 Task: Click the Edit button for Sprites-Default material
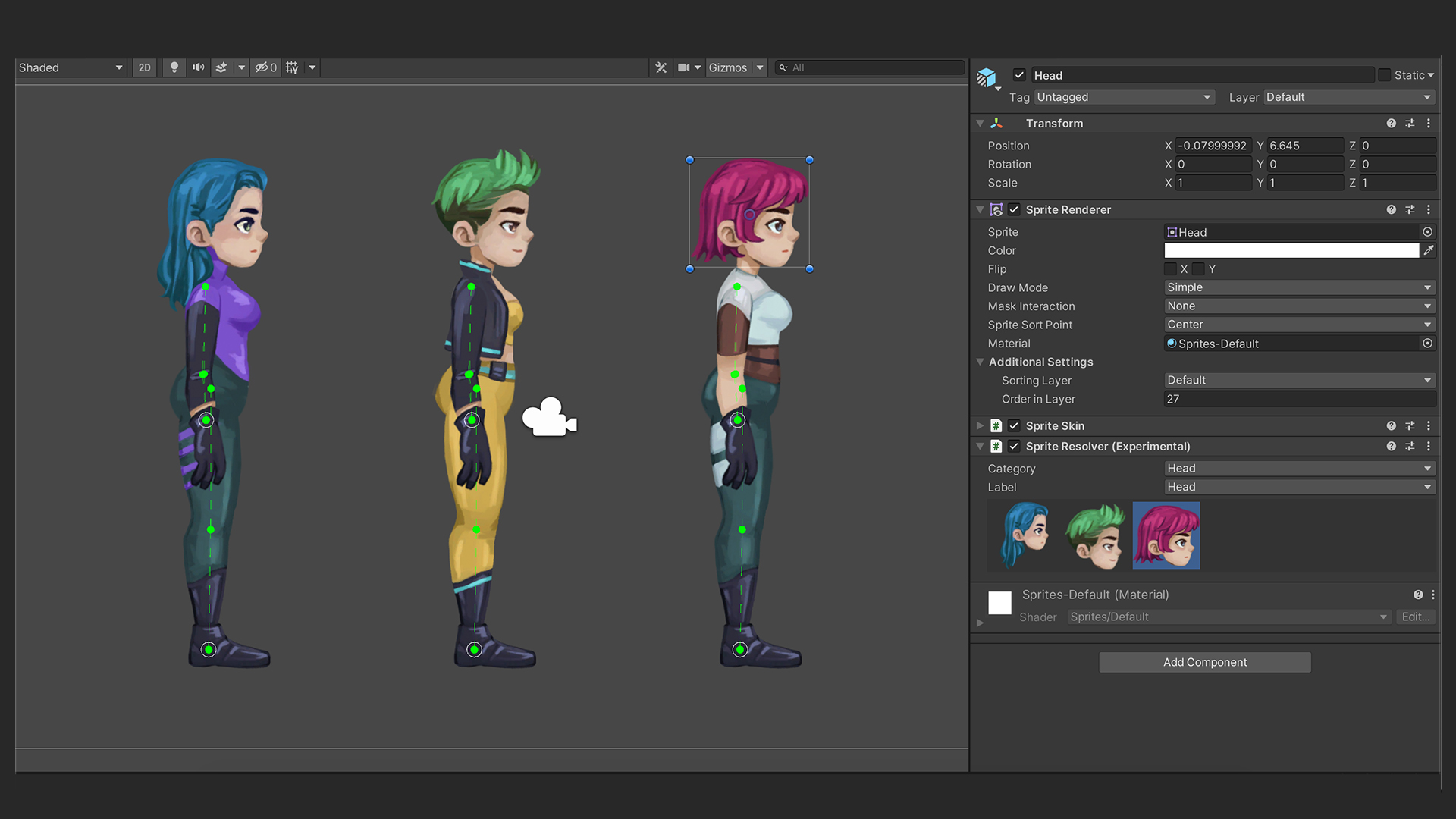click(1416, 617)
